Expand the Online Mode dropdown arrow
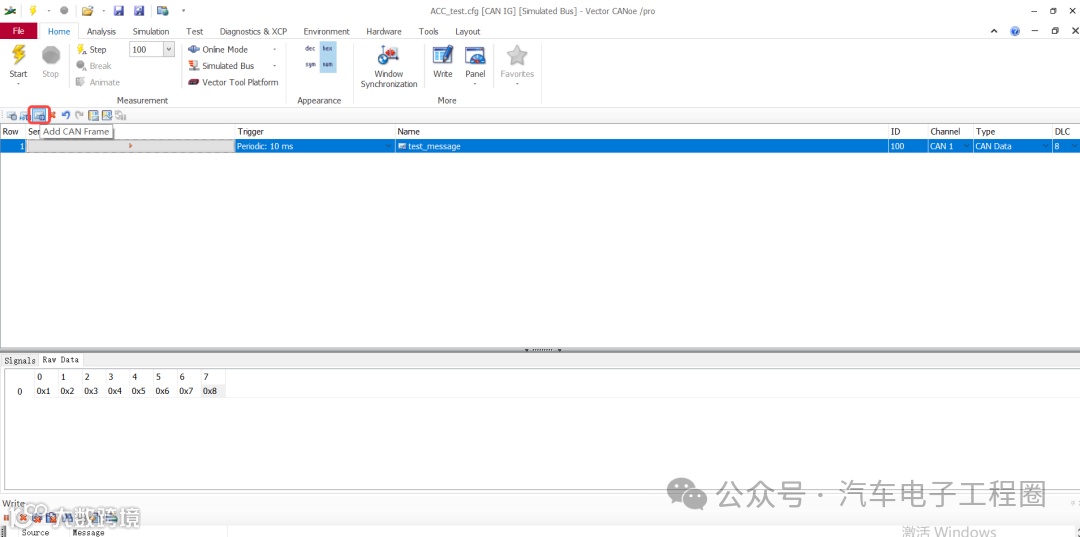The image size is (1080, 537). coord(275,50)
